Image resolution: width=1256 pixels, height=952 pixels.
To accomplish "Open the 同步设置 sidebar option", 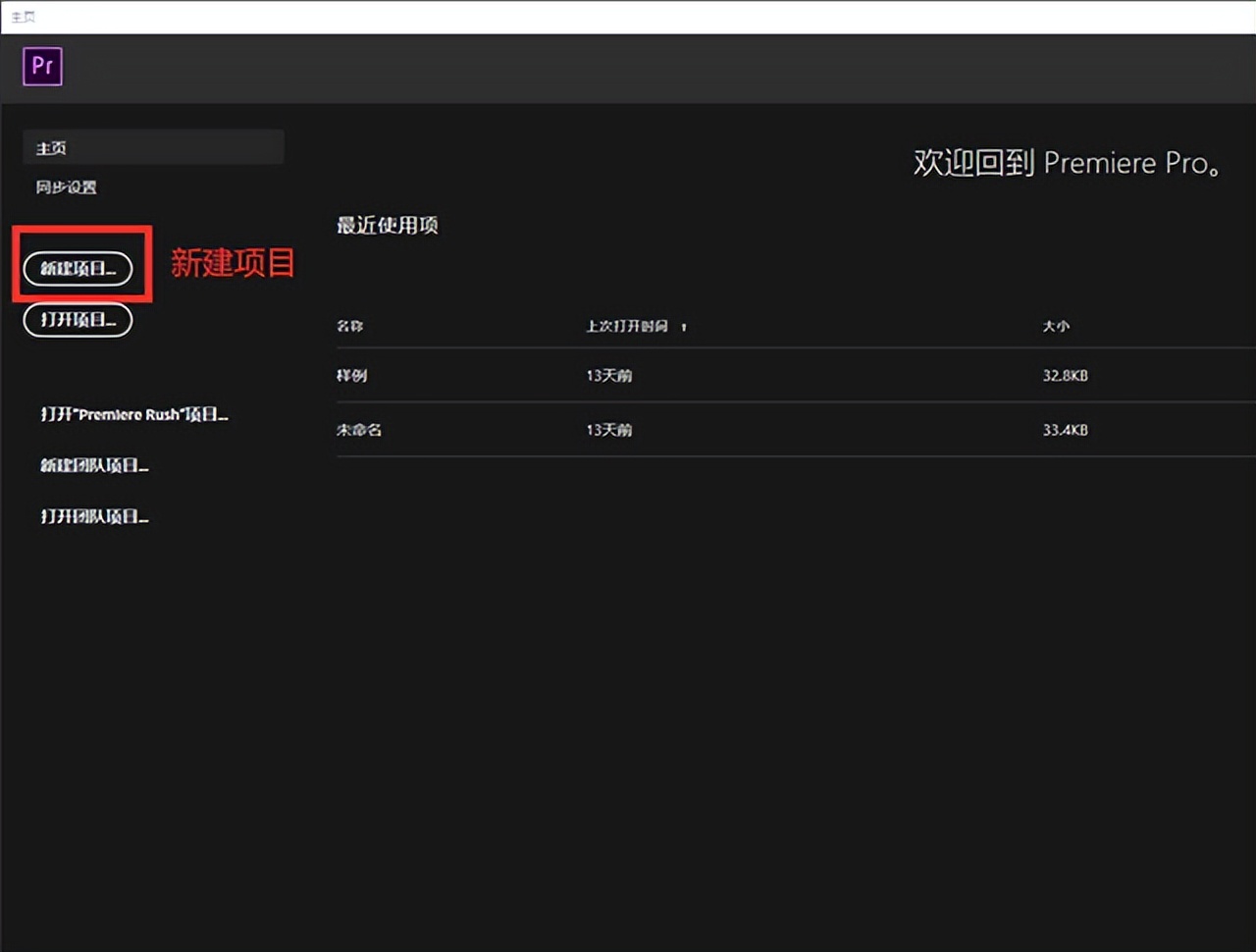I will tap(65, 186).
